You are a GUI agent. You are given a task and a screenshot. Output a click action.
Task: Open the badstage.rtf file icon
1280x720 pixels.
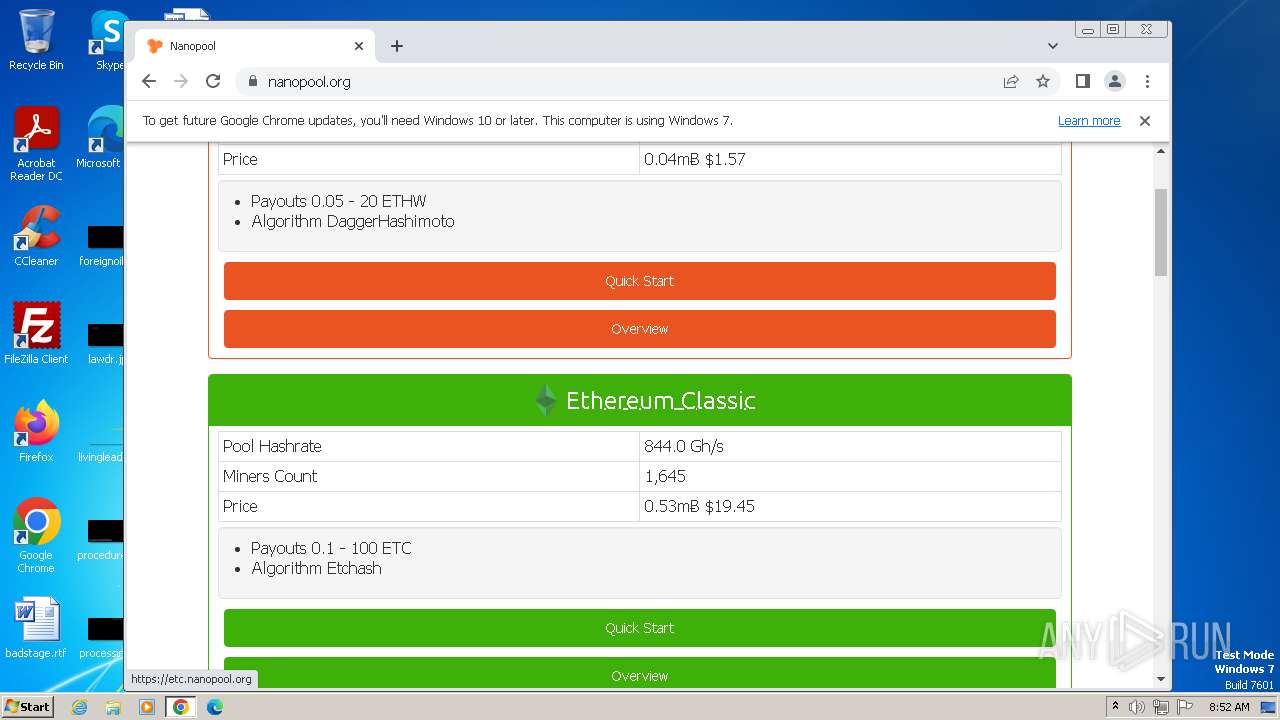36,627
